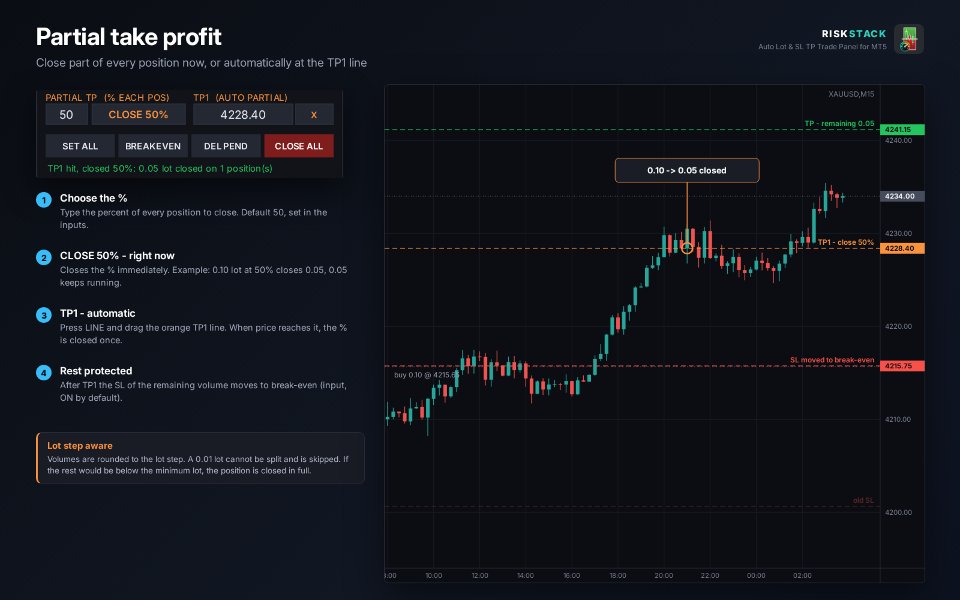Click the orange X button beside TP1 field
Image resolution: width=960 pixels, height=600 pixels.
pyautogui.click(x=314, y=114)
